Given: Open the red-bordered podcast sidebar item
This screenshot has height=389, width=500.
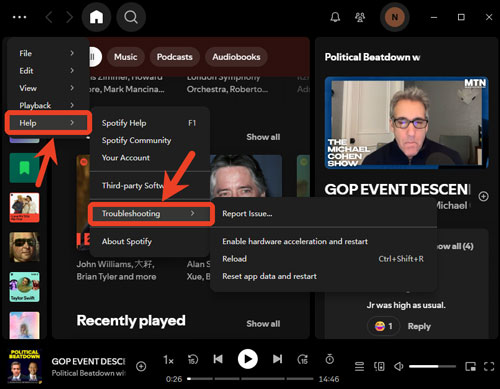Looking at the screenshot, I should tap(24, 207).
